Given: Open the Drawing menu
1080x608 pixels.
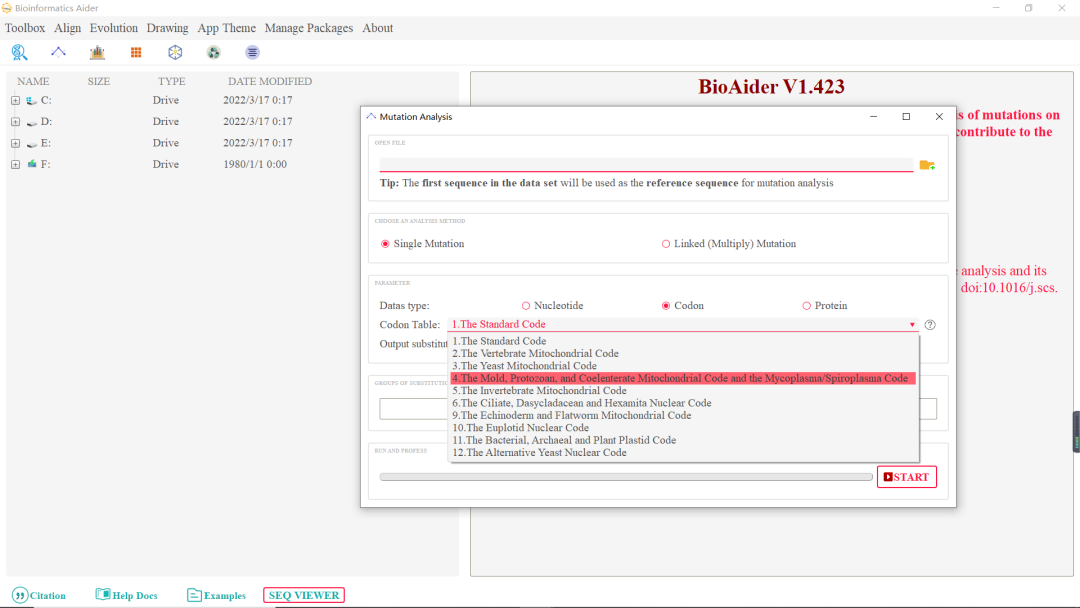Looking at the screenshot, I should [167, 28].
